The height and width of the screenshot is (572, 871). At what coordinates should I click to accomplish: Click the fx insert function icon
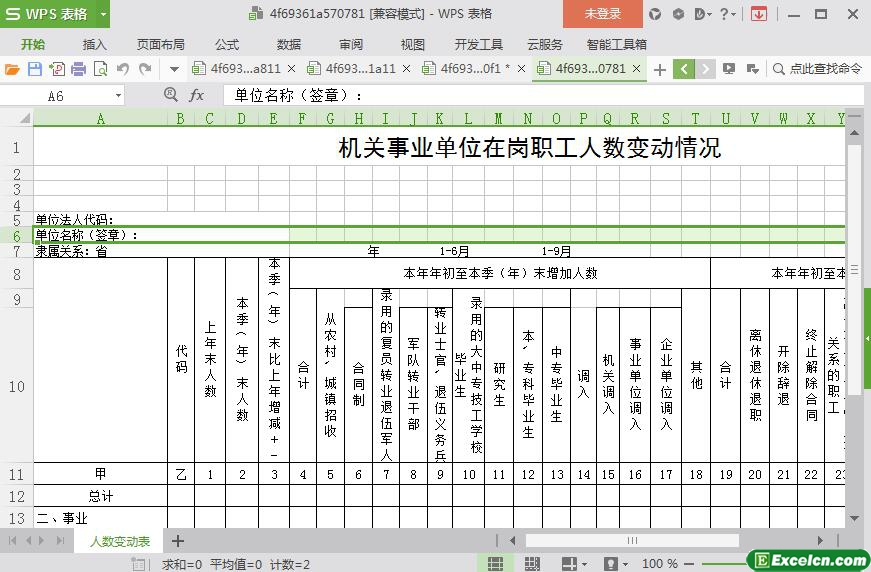point(196,95)
